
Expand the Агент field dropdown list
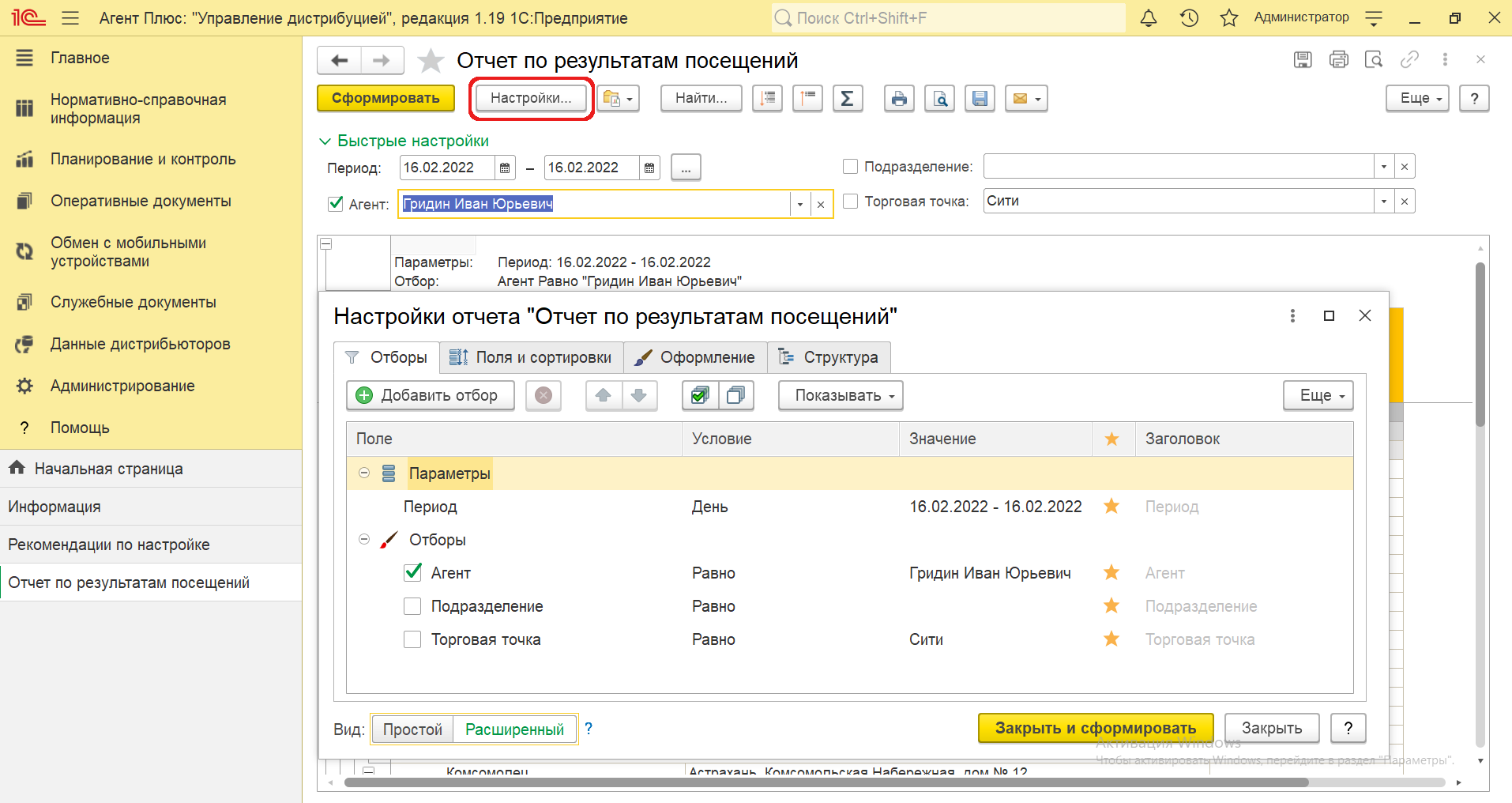point(799,205)
